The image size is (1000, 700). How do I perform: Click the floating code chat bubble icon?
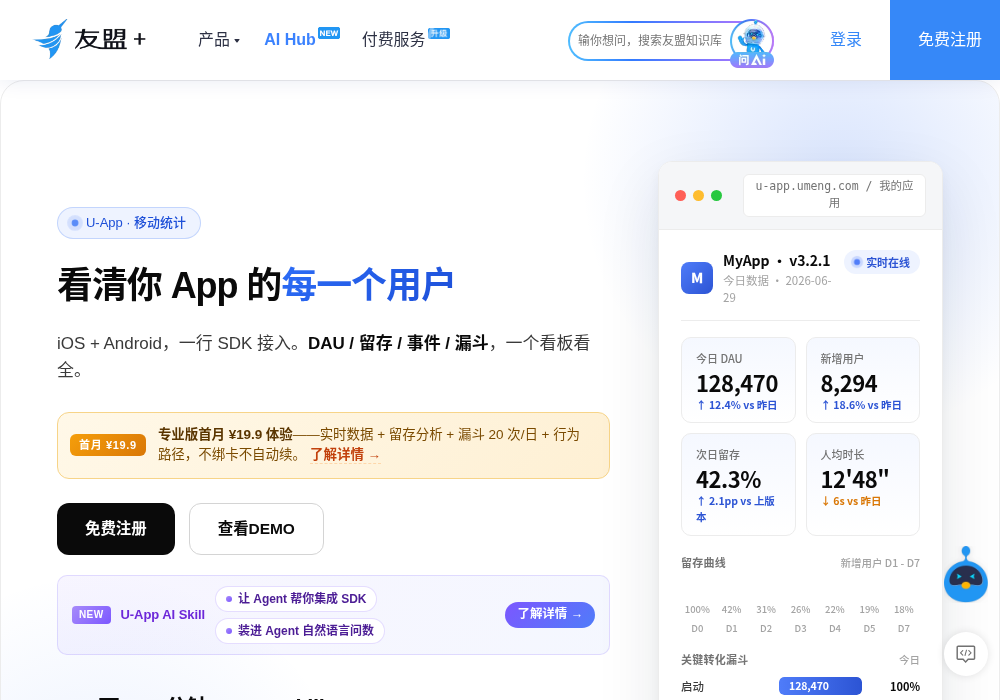[x=966, y=653]
